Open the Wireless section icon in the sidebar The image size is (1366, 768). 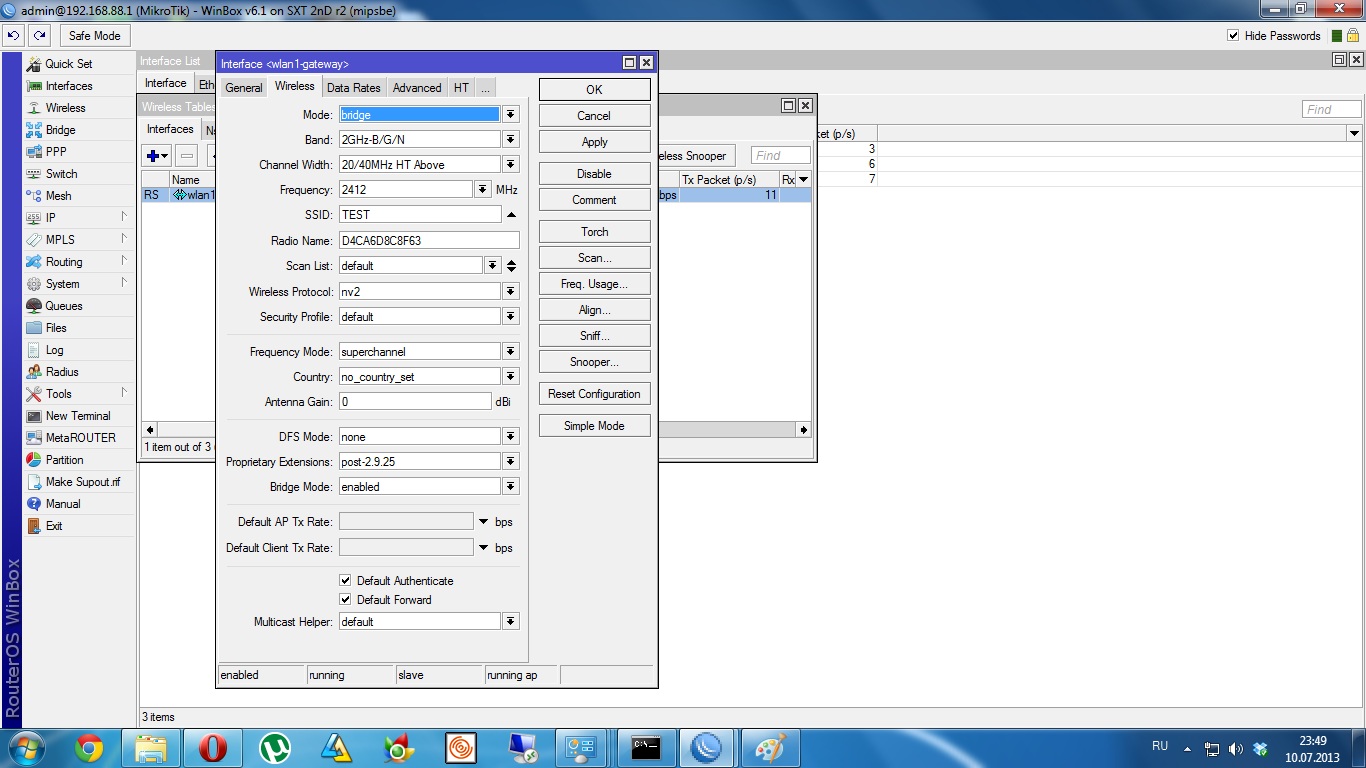35,108
